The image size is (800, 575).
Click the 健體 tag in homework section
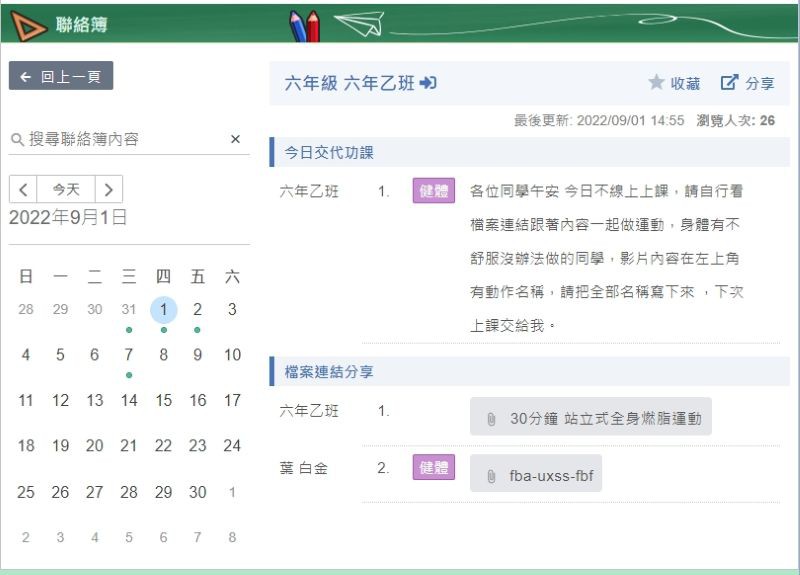coord(434,191)
